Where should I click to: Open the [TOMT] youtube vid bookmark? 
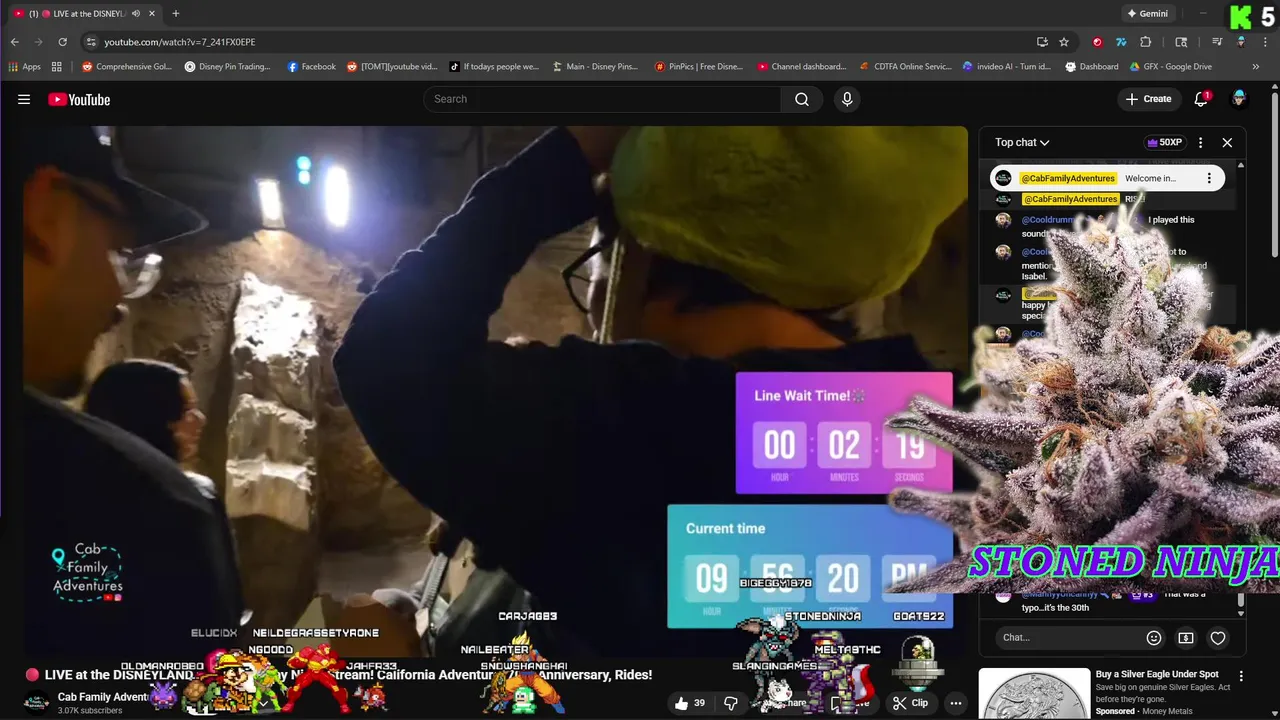[392, 66]
